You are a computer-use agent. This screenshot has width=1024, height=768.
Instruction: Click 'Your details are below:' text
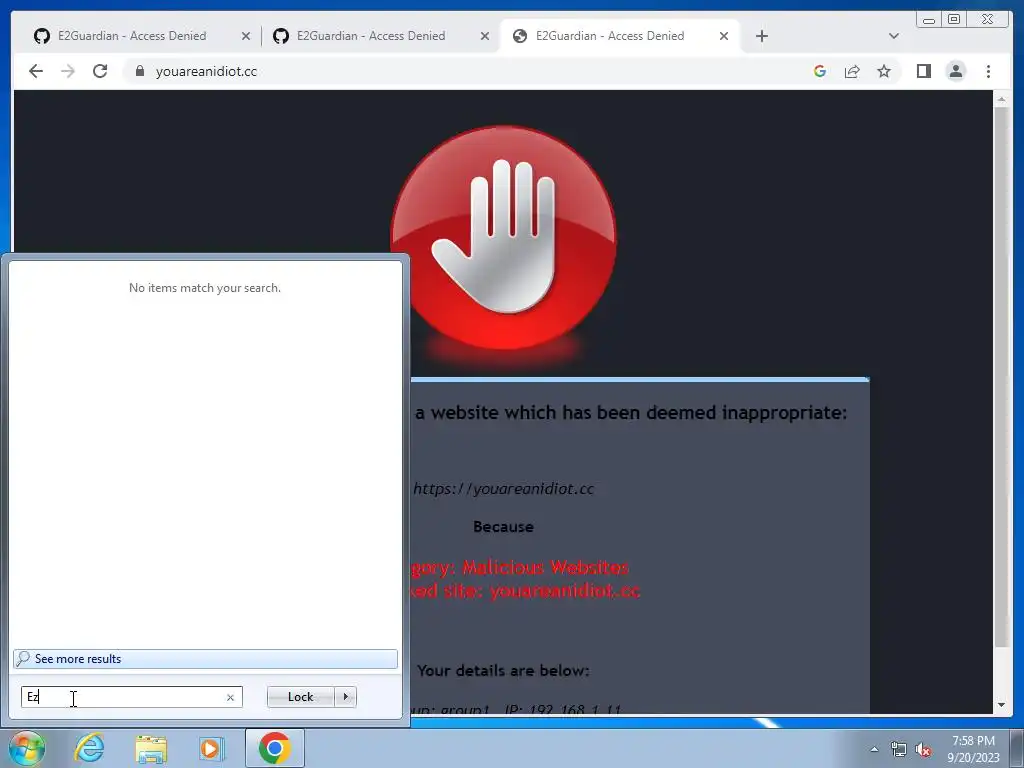click(503, 671)
